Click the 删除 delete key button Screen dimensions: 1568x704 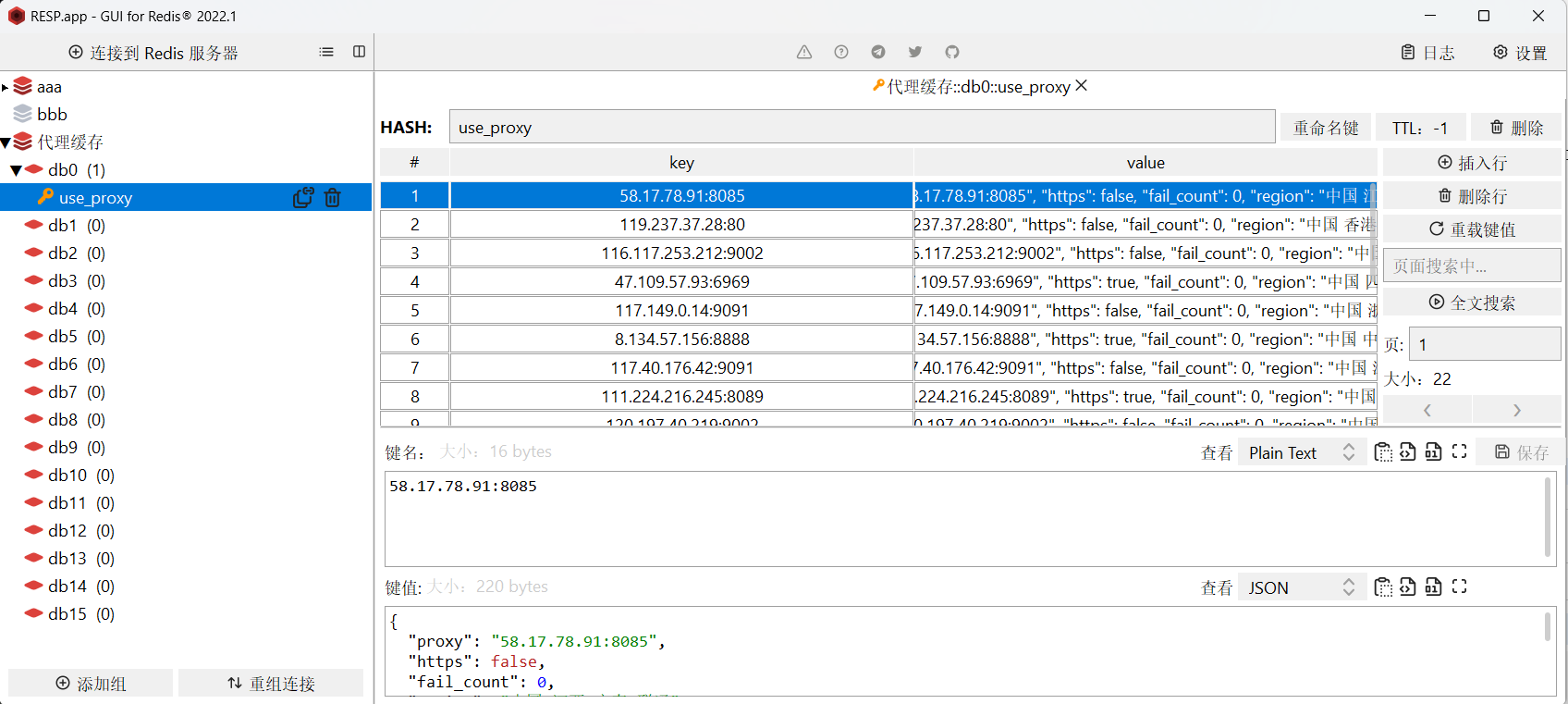pyautogui.click(x=1516, y=128)
